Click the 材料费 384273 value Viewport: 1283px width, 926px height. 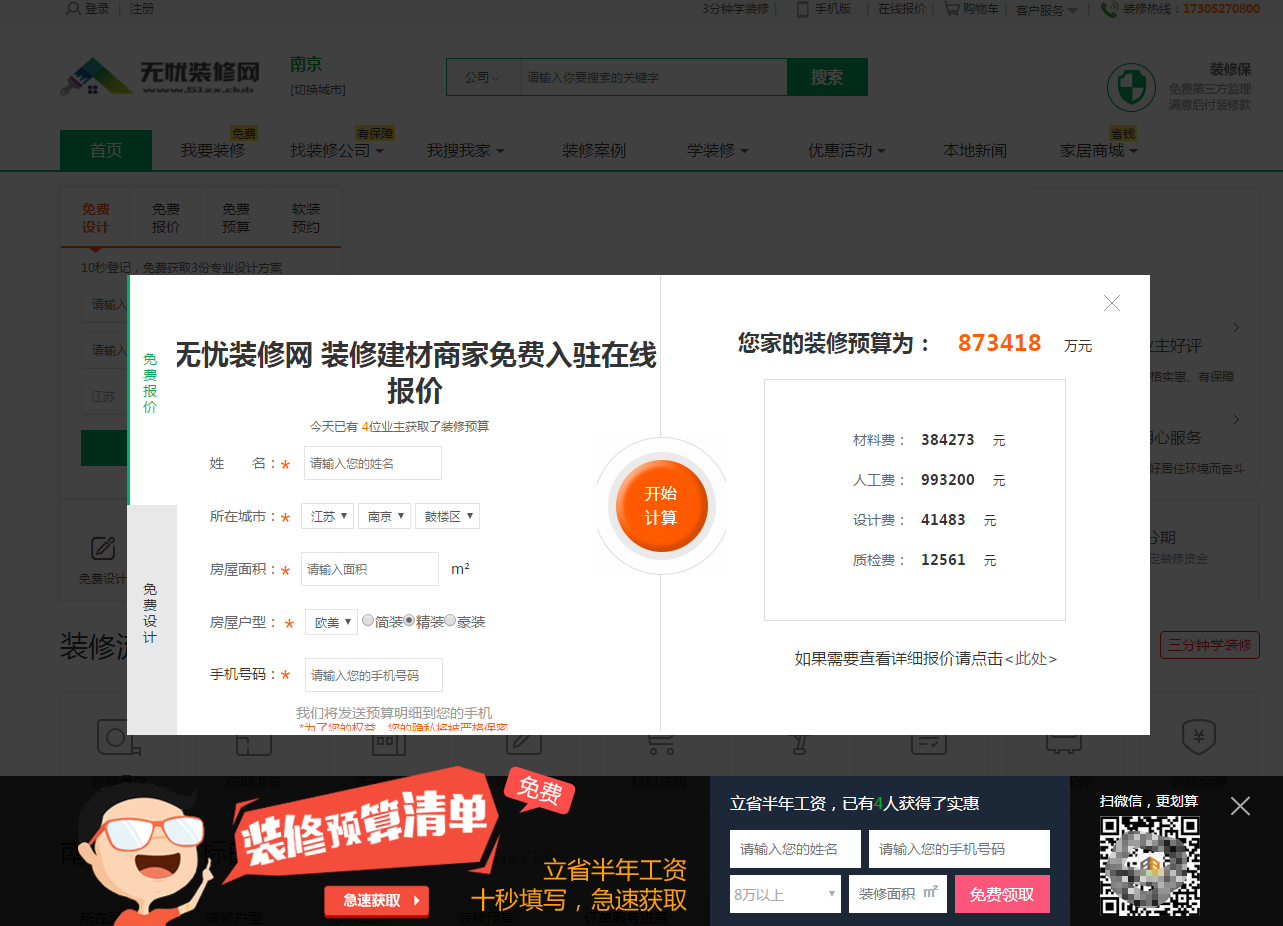tap(948, 440)
